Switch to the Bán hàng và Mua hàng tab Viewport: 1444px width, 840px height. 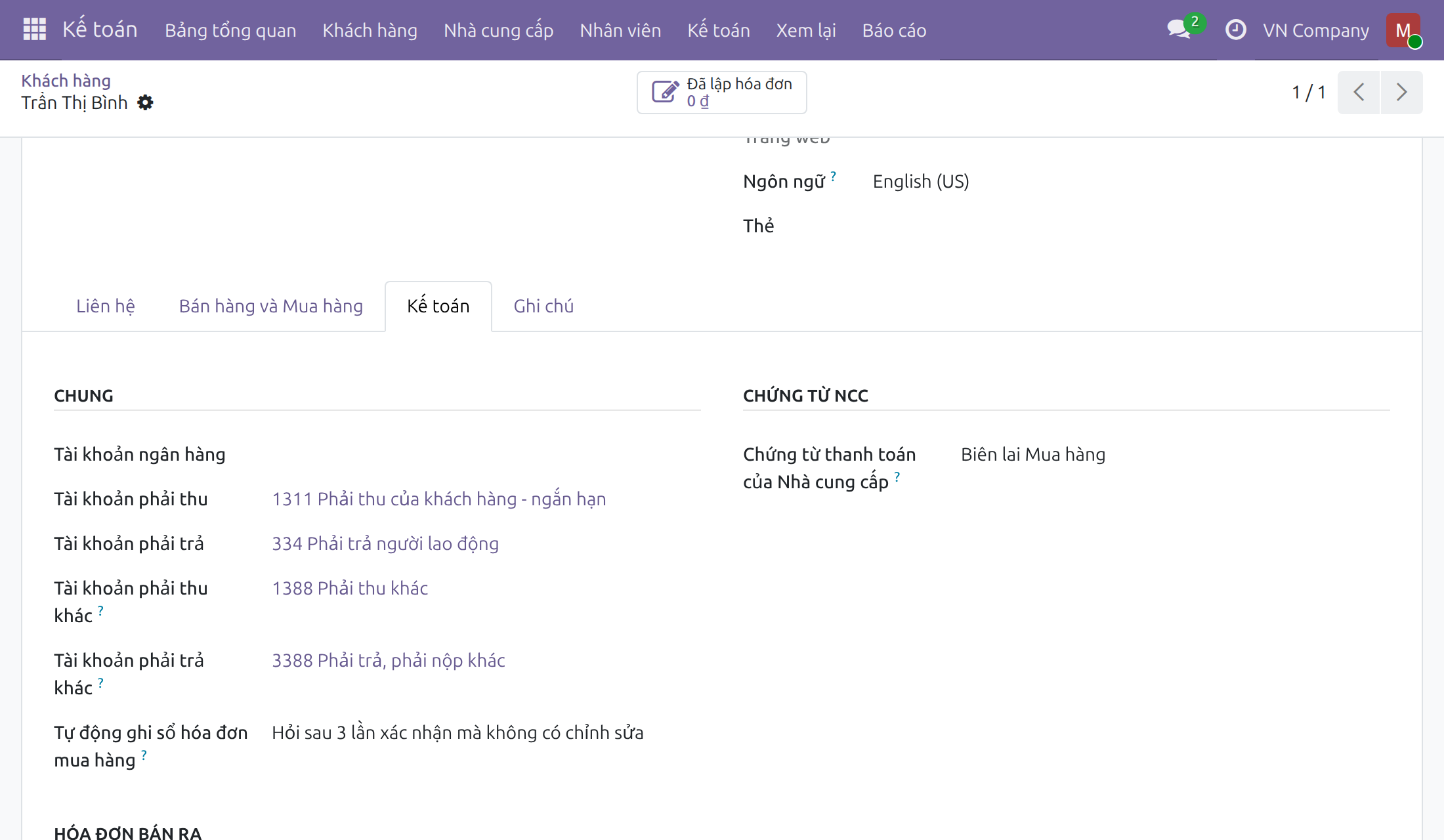[x=270, y=306]
